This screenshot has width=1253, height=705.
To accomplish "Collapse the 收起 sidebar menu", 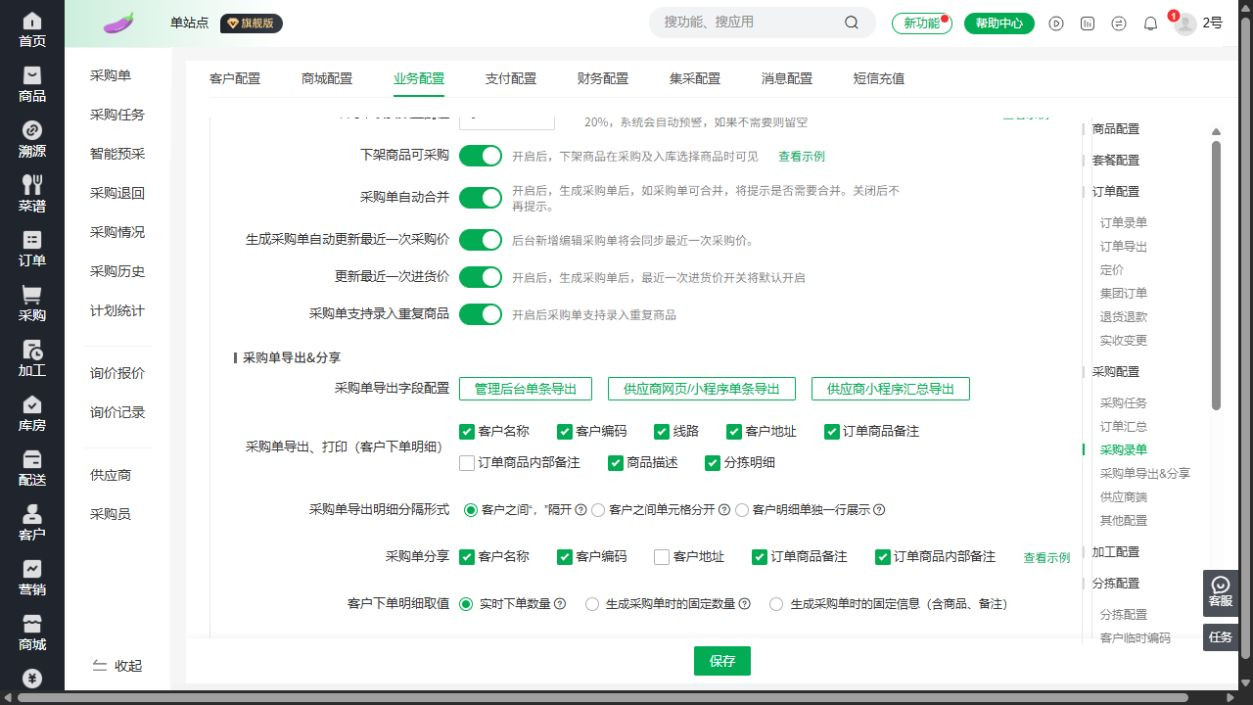I will coord(117,666).
